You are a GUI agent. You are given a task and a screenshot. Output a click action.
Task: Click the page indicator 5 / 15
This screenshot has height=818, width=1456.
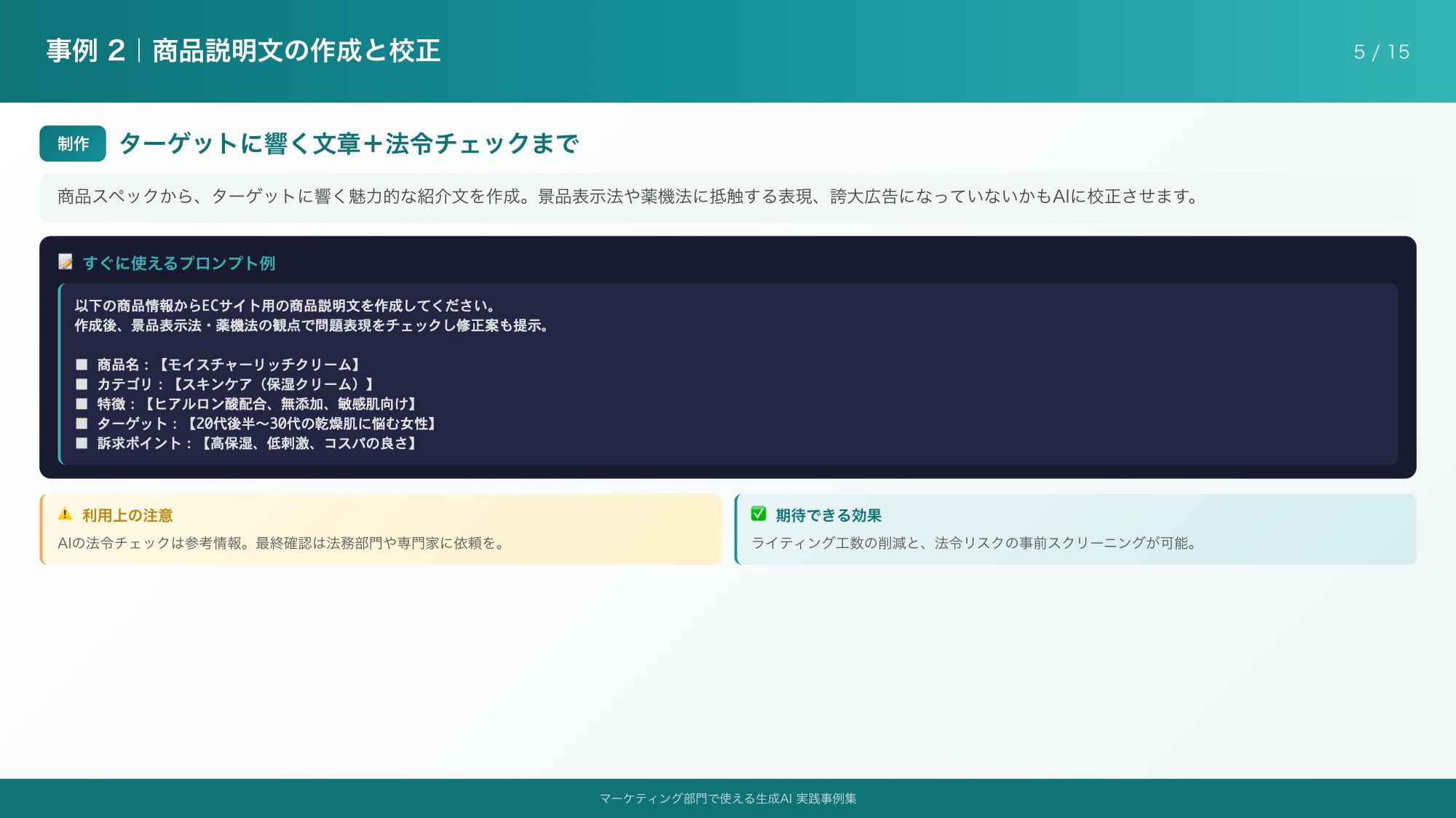coord(1382,52)
